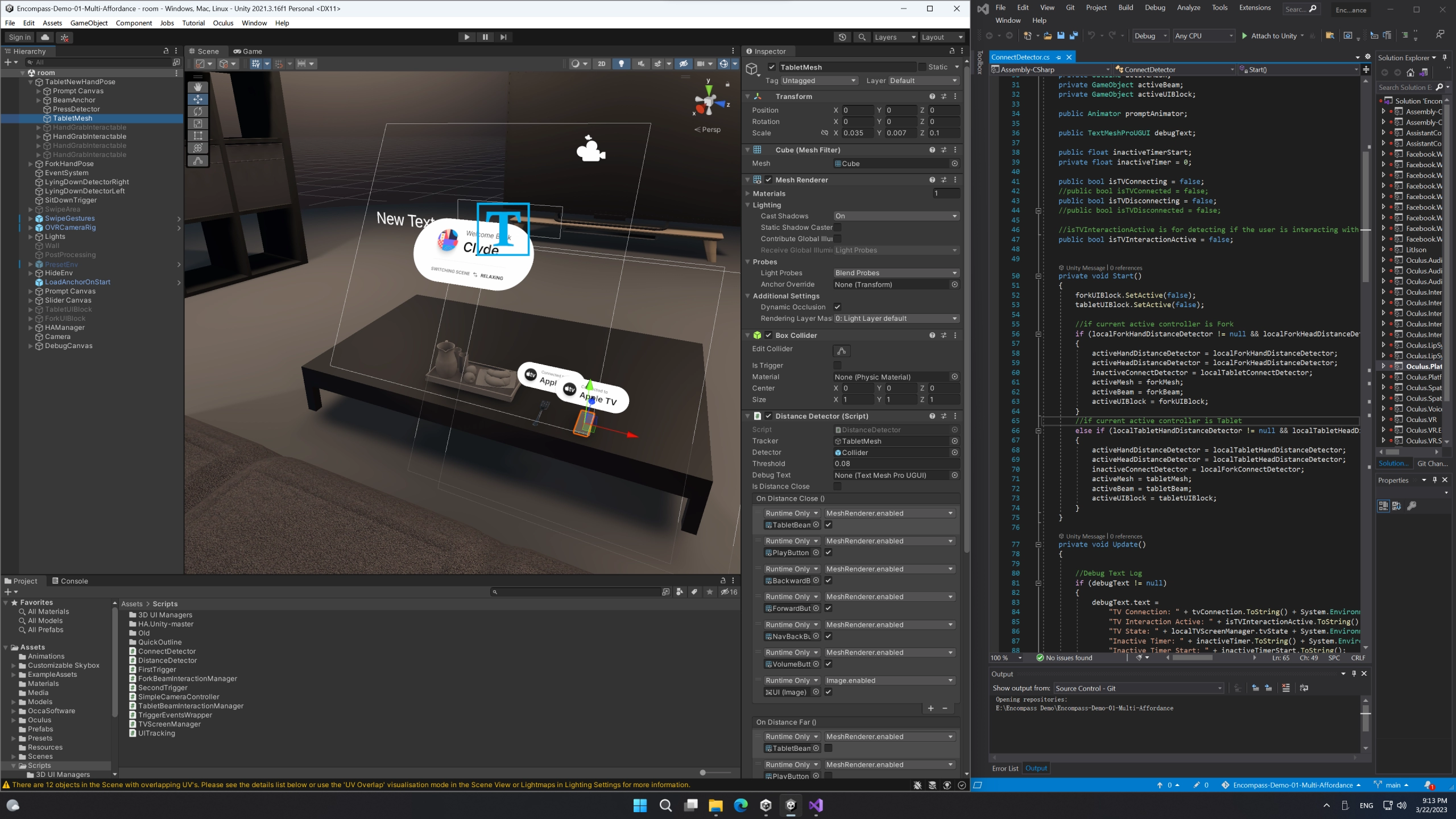Screen dimensions: 1456x819
Task: Open Visual Studio from Windows taskbar
Action: pyautogui.click(x=816, y=805)
